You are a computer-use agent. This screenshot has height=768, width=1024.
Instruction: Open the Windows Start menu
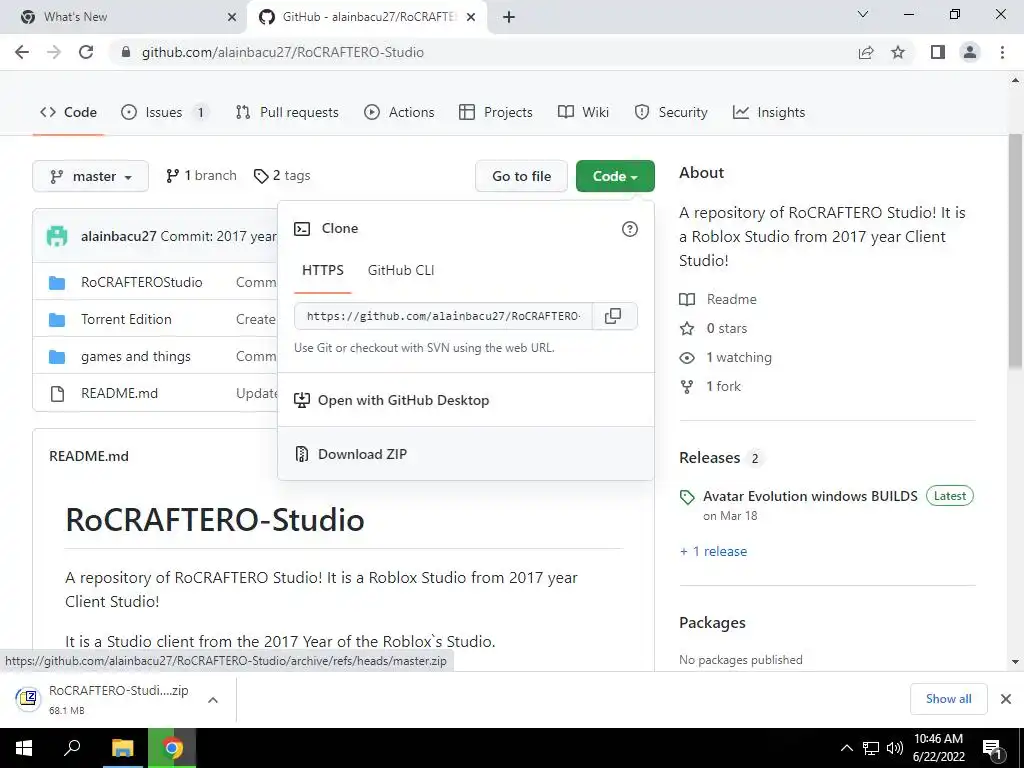click(24, 748)
